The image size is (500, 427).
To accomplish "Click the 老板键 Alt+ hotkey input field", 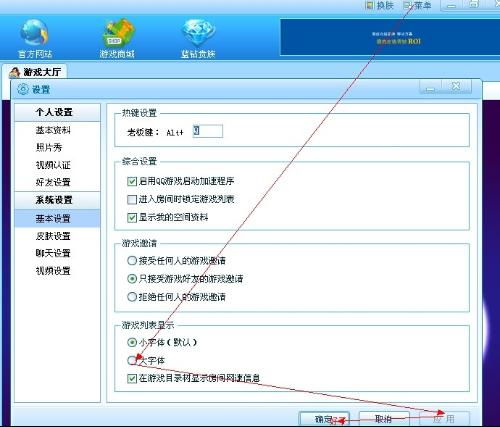I will pyautogui.click(x=208, y=131).
